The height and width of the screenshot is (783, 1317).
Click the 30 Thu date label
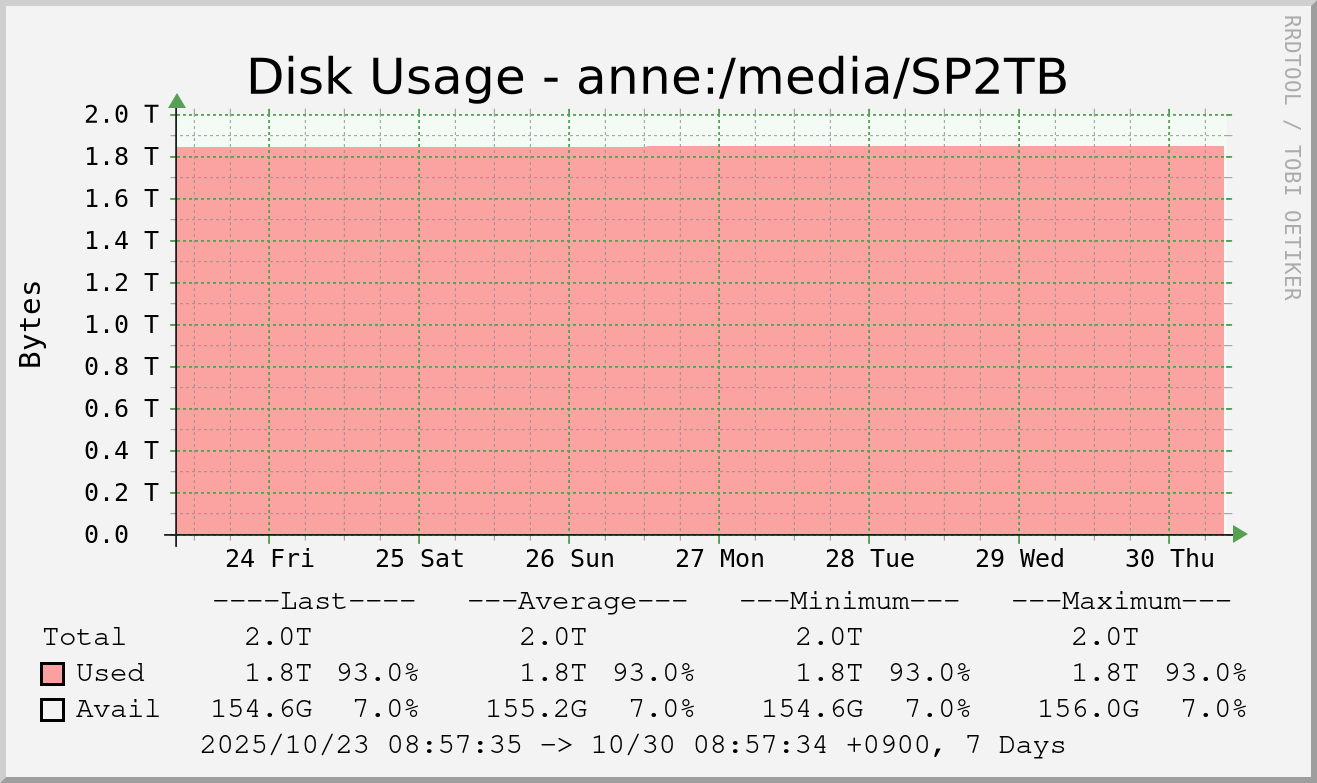point(1170,558)
